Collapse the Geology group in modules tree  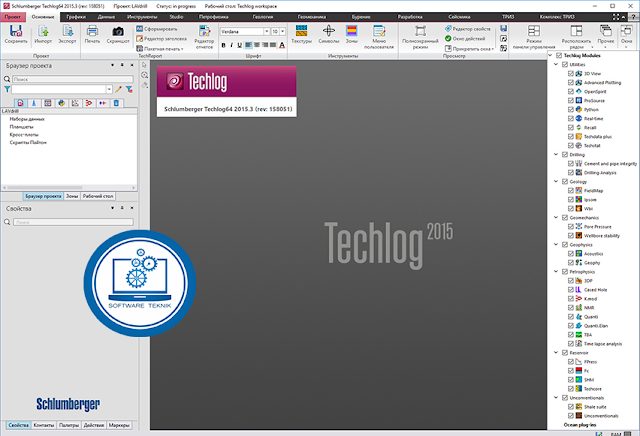coord(556,181)
